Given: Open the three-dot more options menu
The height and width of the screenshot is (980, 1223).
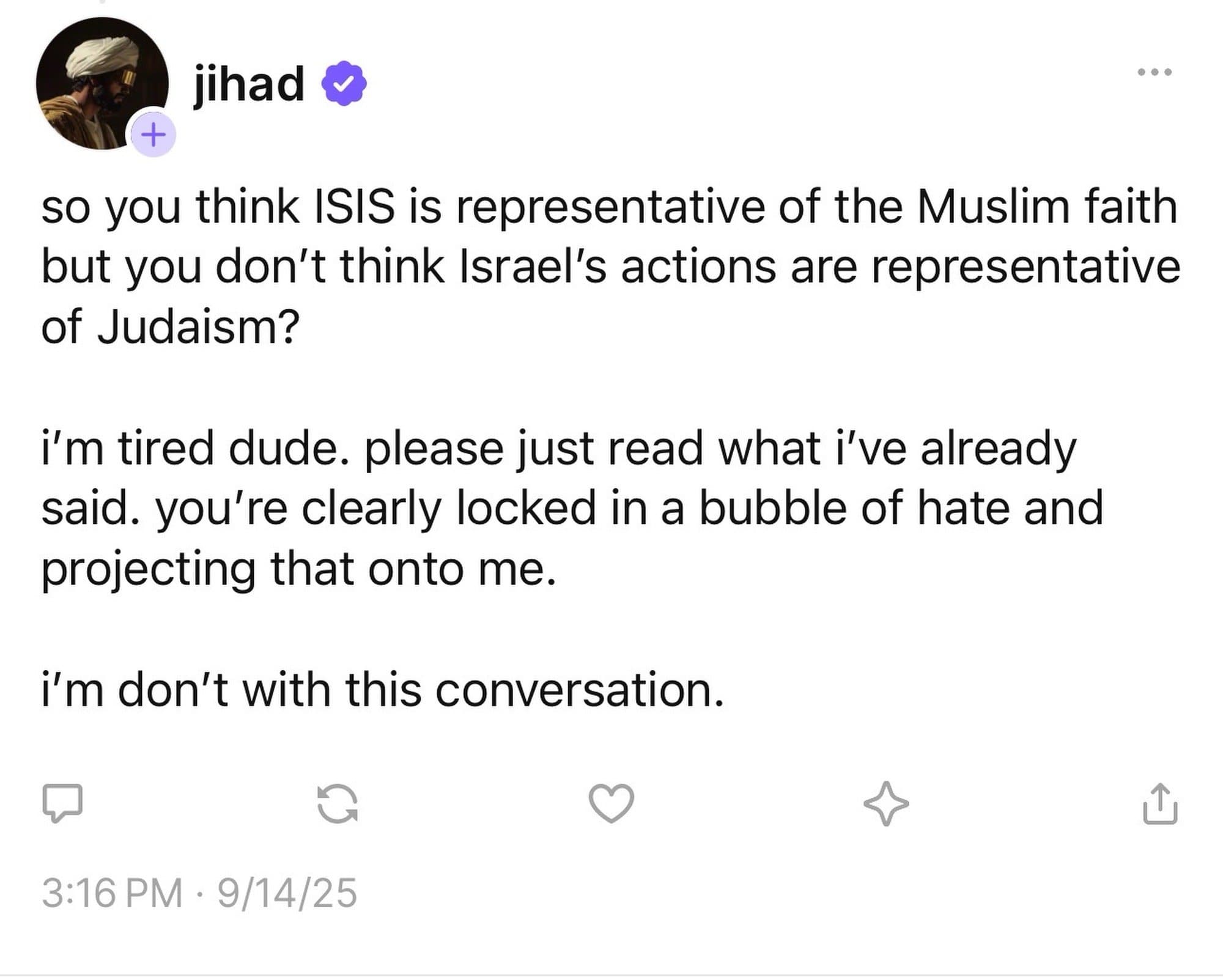Looking at the screenshot, I should 1155,72.
